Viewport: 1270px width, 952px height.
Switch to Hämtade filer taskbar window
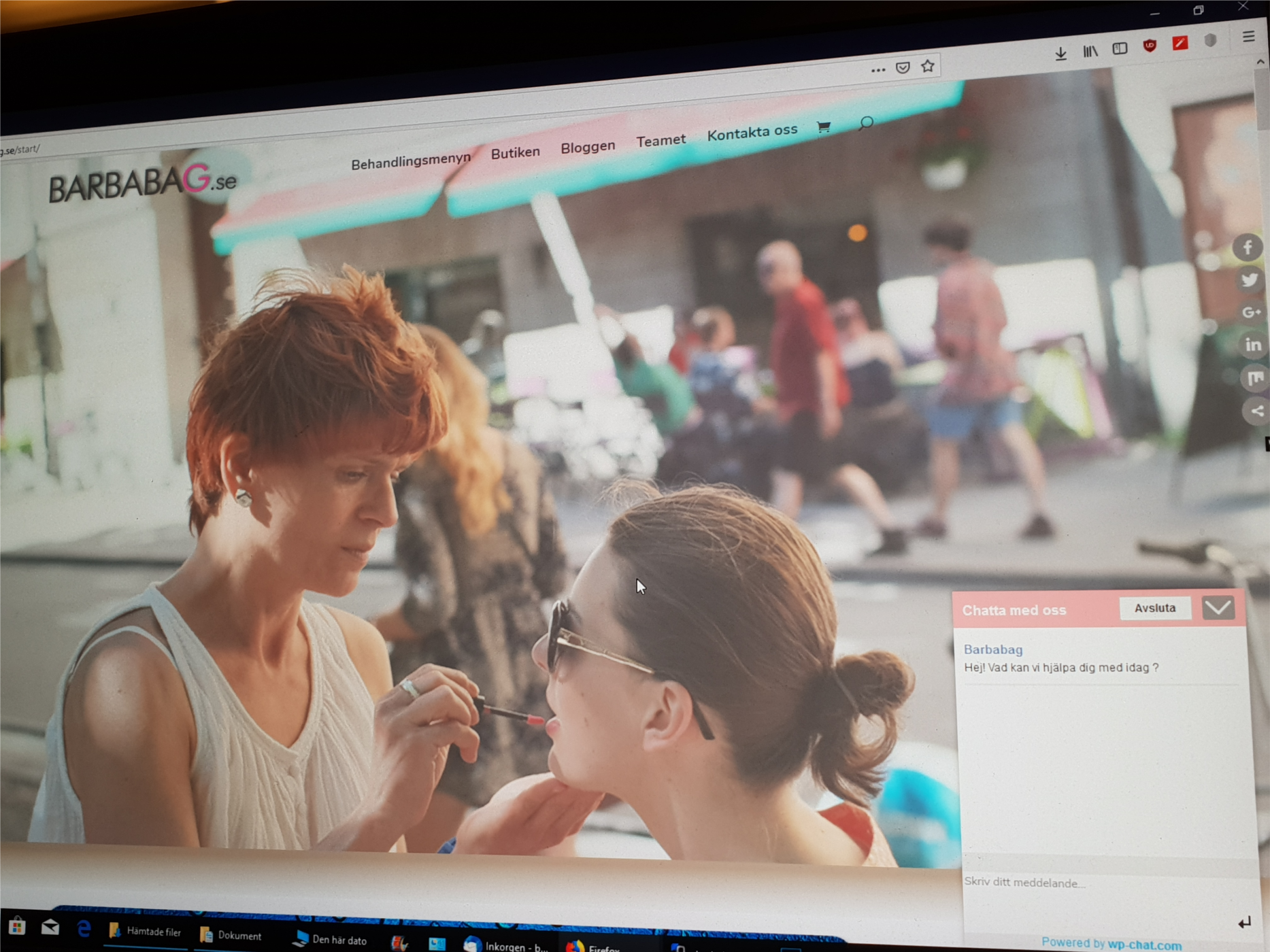pyautogui.click(x=145, y=931)
